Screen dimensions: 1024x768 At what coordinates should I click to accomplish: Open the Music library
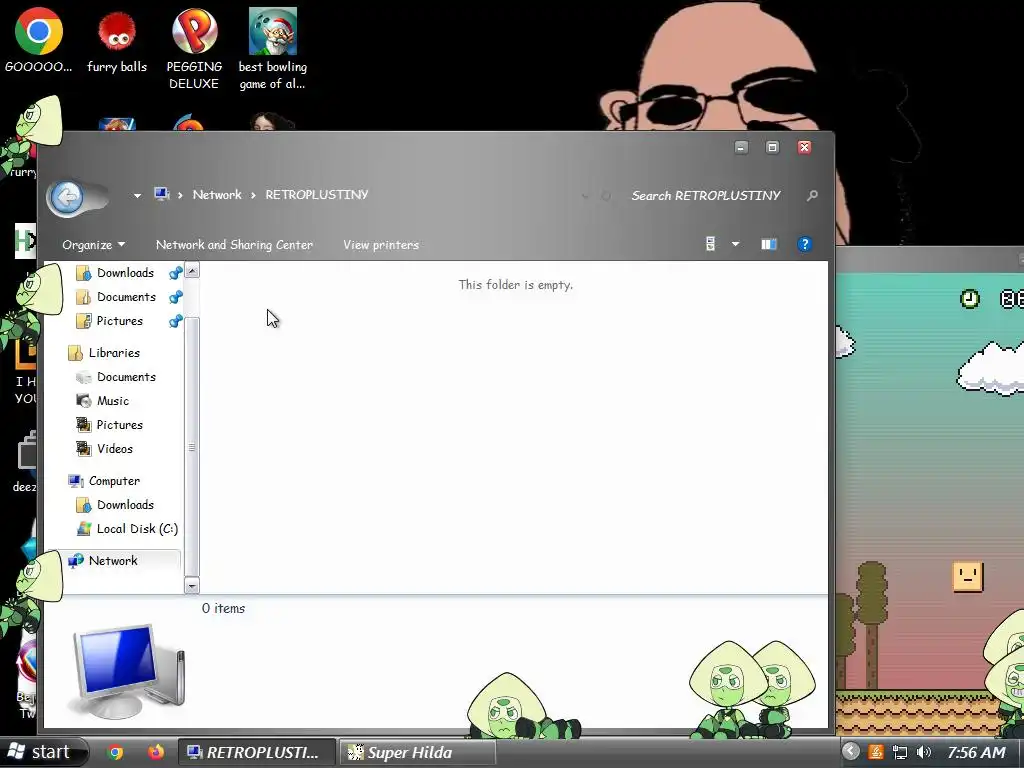click(x=103, y=401)
